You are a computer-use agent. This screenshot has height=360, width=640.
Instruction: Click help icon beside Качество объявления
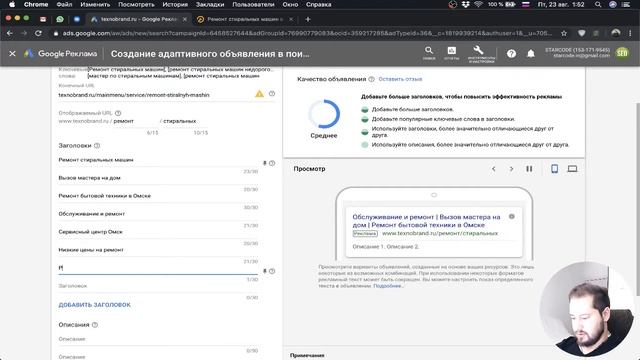371,79
